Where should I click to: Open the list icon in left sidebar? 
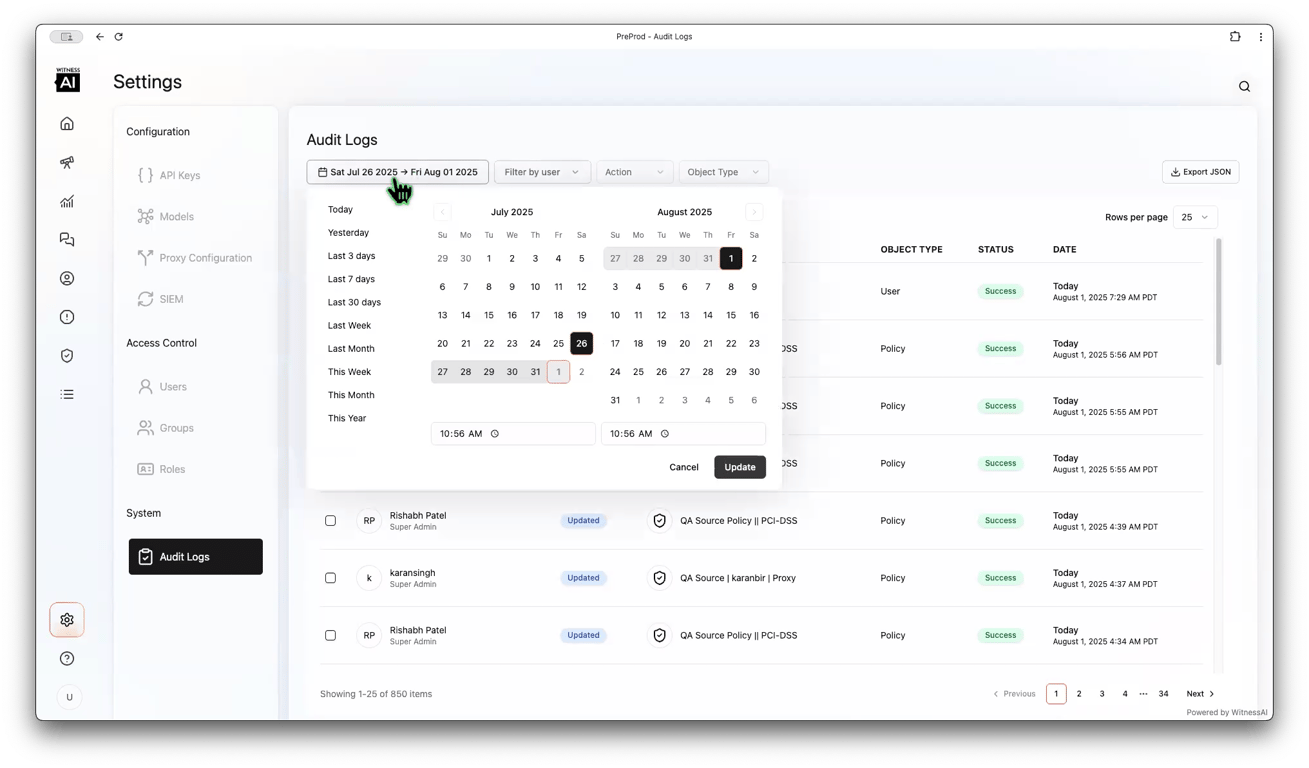tap(67, 394)
